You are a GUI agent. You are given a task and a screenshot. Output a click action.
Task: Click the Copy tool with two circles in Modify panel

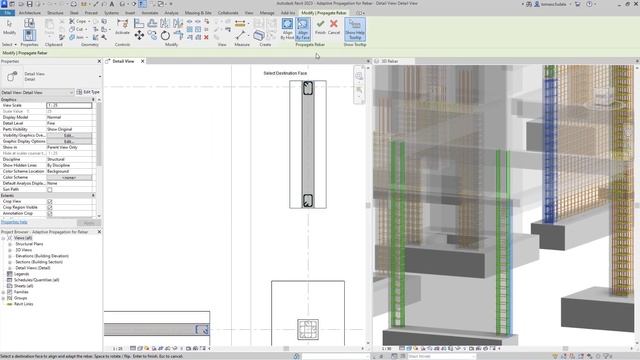coord(152,36)
